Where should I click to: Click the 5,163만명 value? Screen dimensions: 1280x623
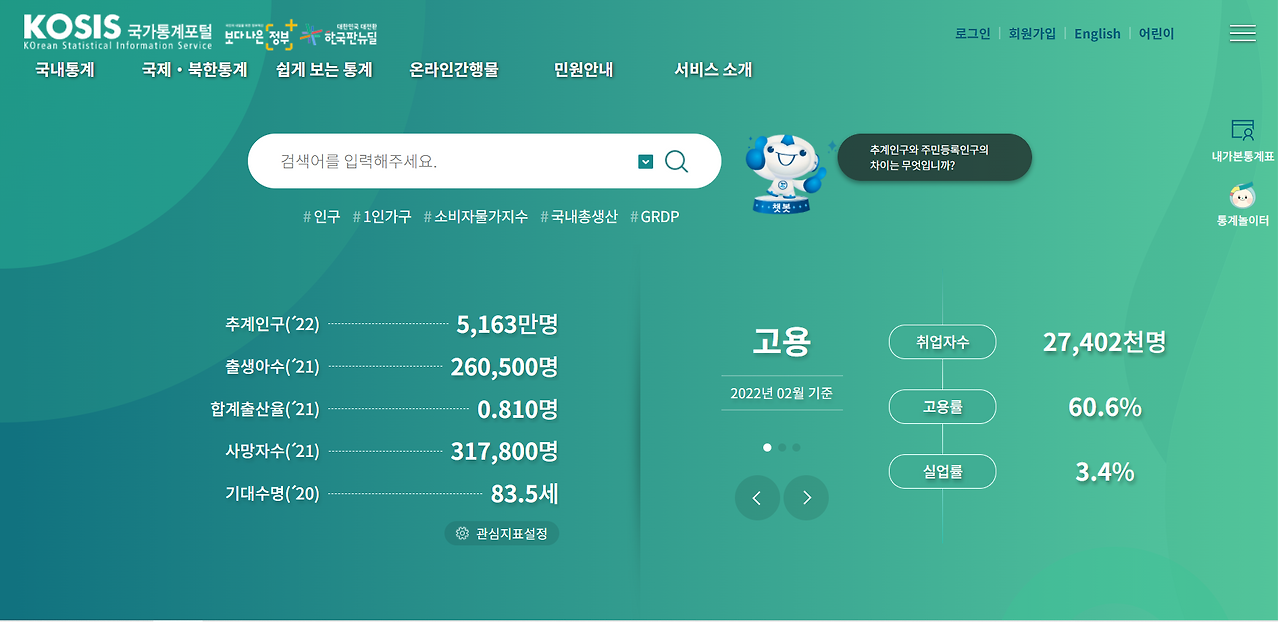click(507, 324)
